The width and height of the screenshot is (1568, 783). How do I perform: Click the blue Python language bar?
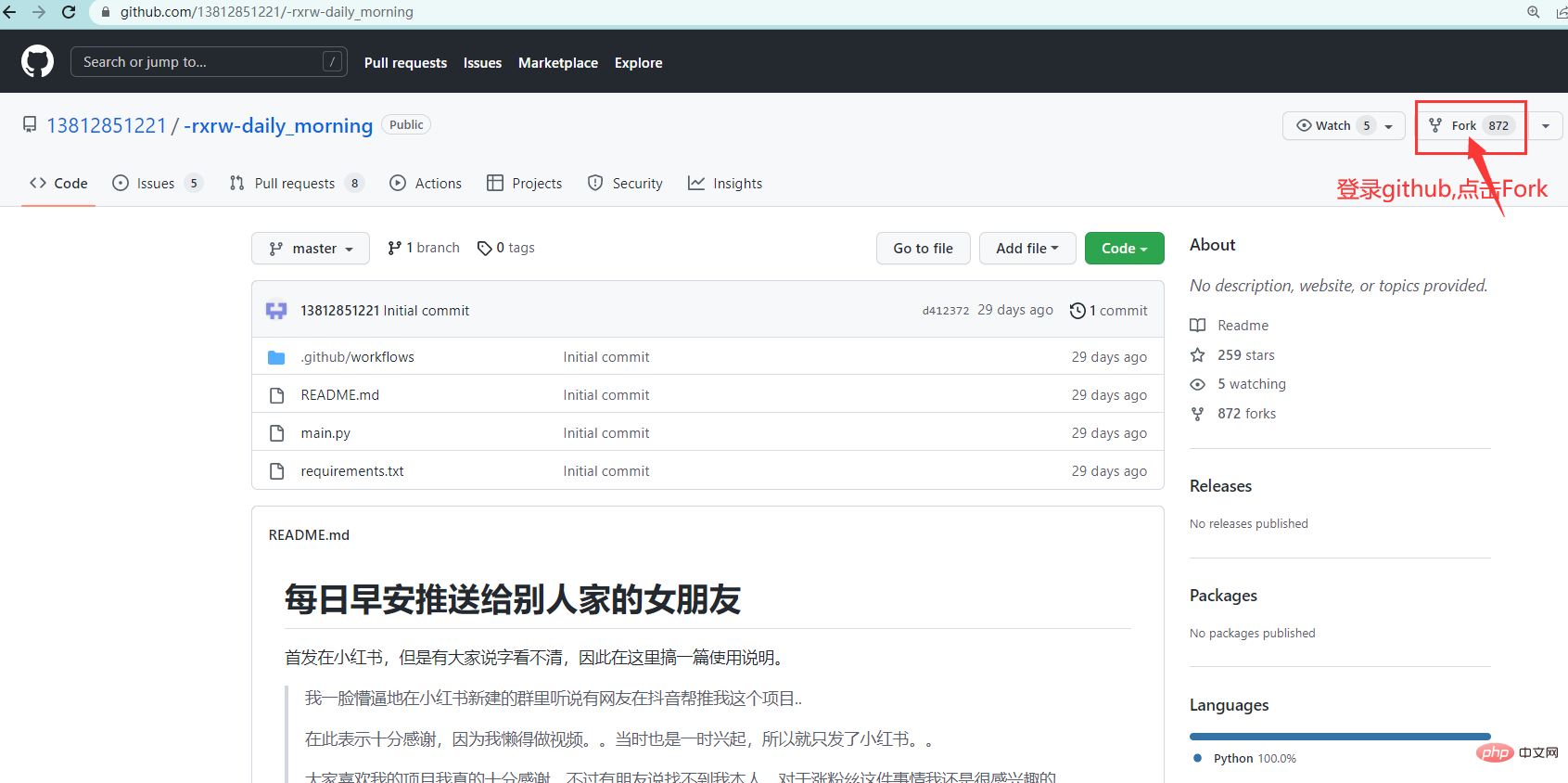click(x=1340, y=737)
